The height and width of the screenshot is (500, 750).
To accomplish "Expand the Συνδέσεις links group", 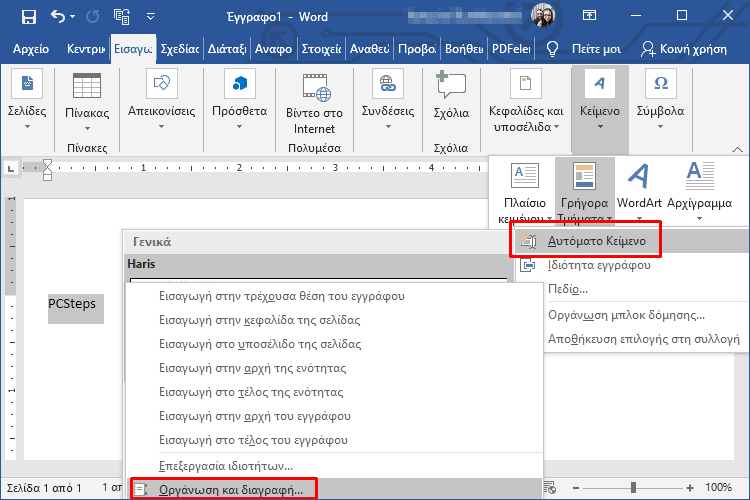I will point(388,100).
